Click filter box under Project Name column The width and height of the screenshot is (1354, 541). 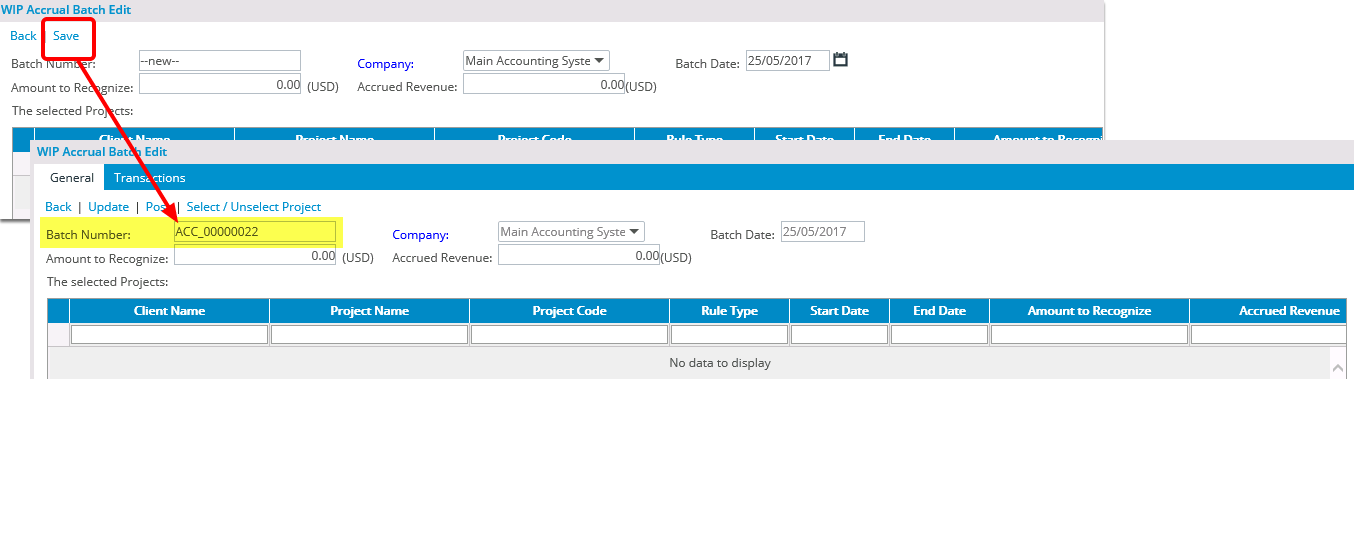coord(369,335)
